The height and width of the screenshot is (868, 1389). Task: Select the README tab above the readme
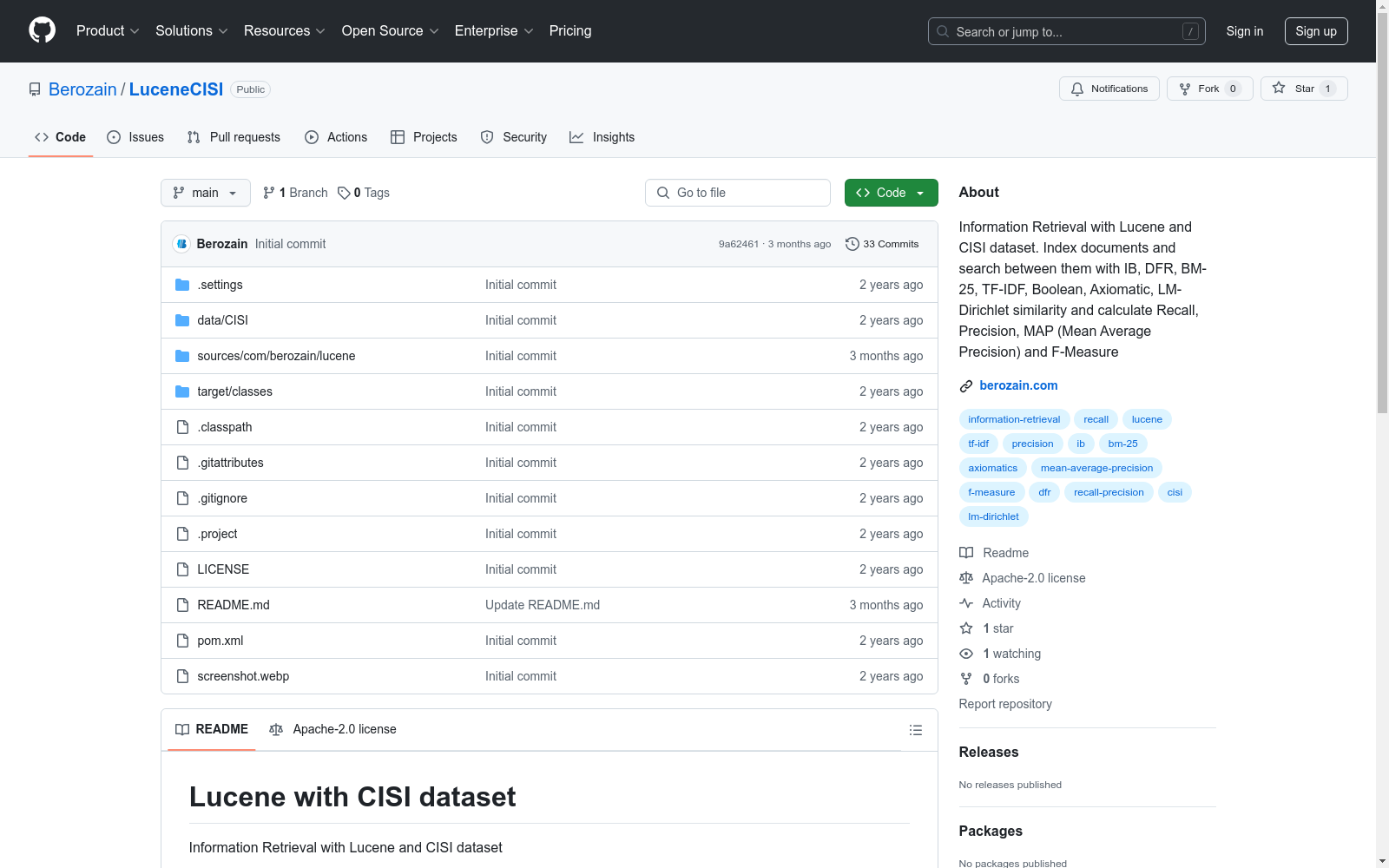click(212, 729)
